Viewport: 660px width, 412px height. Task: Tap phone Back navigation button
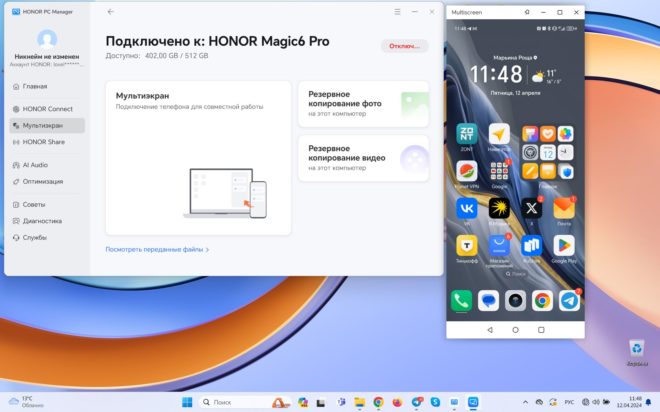coord(490,330)
